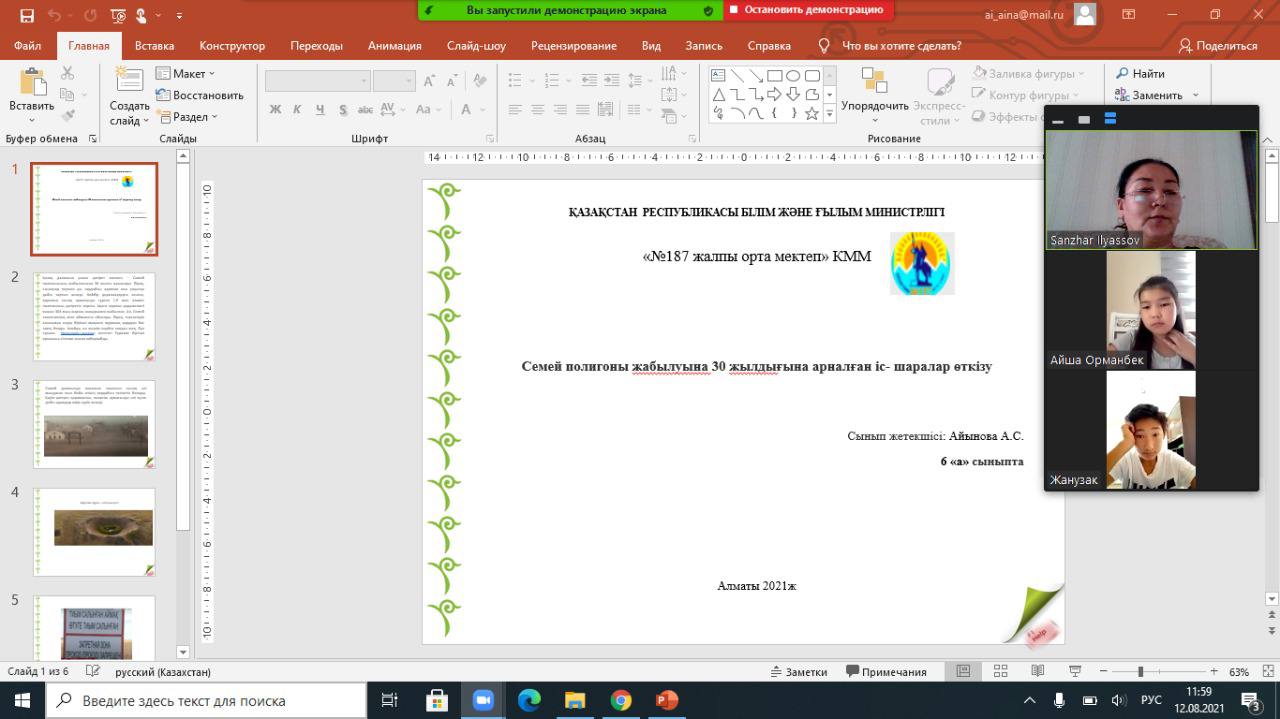
Task: Select the star shape in shapes gallery
Action: 812,114
